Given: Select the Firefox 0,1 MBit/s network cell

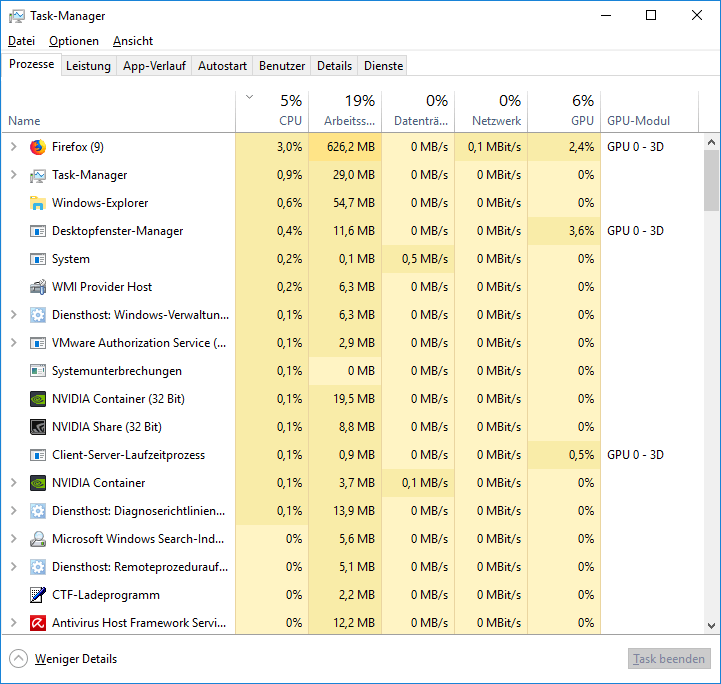Looking at the screenshot, I should (x=492, y=147).
